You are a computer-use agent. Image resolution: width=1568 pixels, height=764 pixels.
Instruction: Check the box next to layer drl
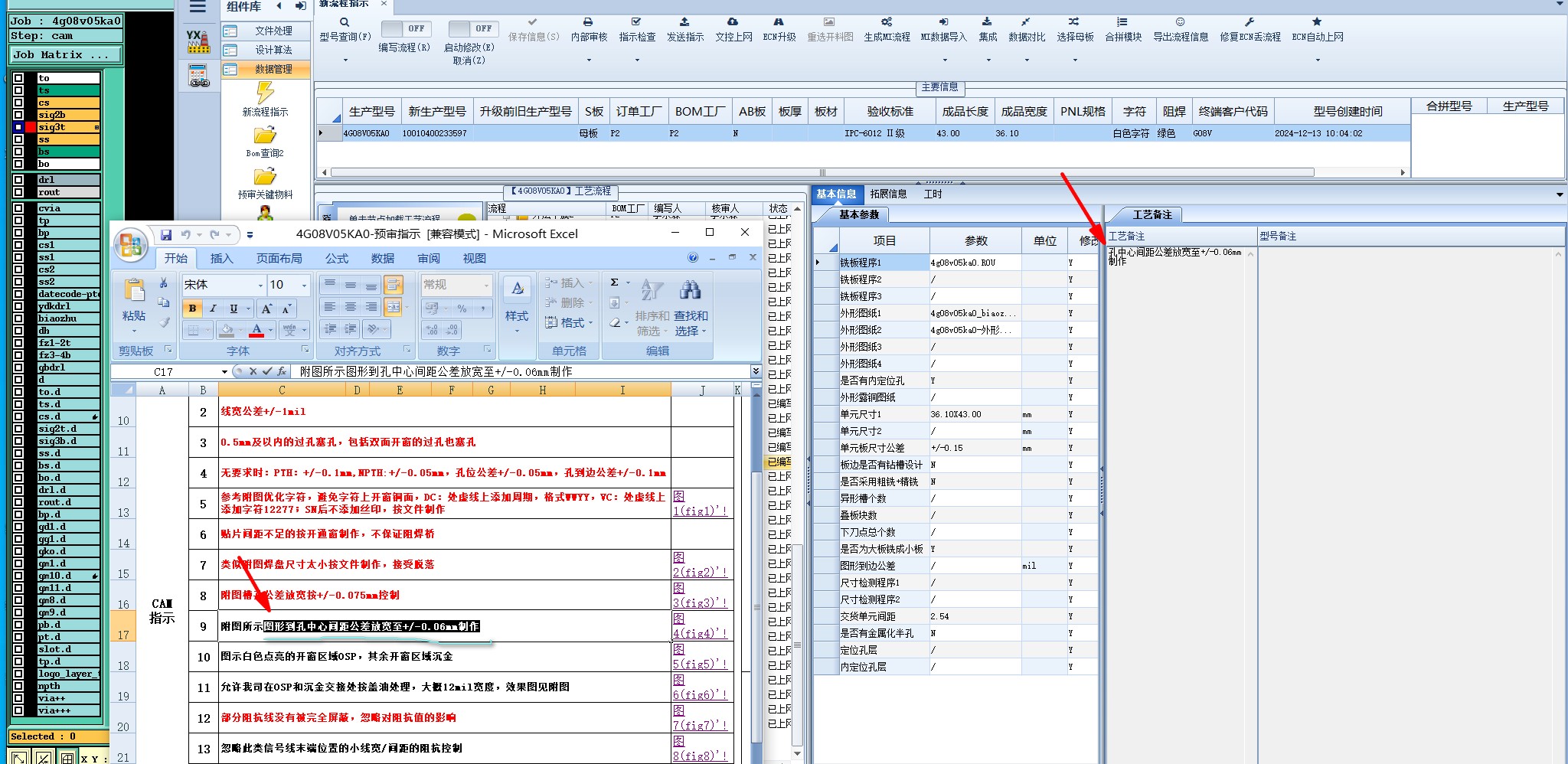point(18,180)
